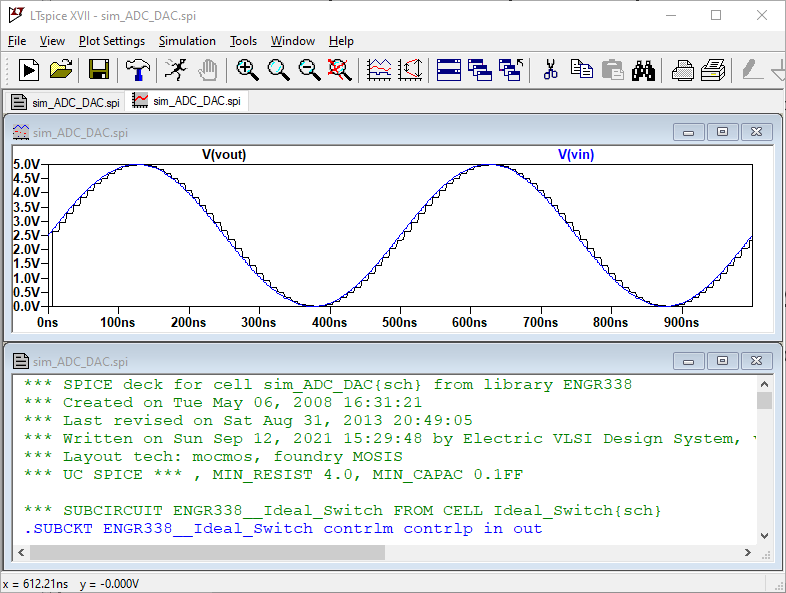Click netlist vertical scrollbar up arrow
The image size is (786, 593).
[x=764, y=384]
